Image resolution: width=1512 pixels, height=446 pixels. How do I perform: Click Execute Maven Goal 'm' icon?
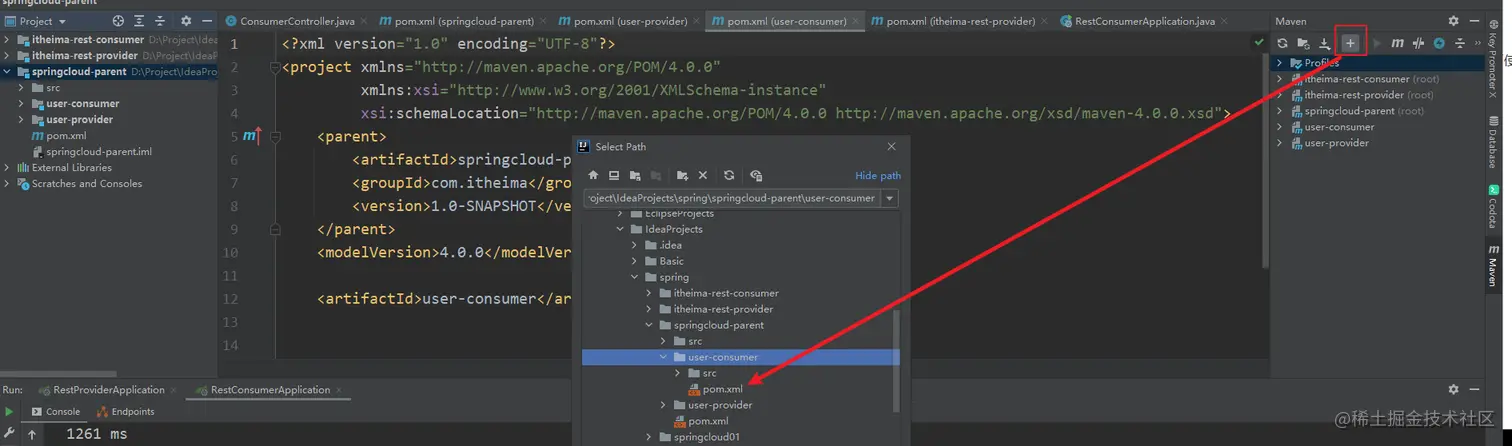pyautogui.click(x=1398, y=43)
